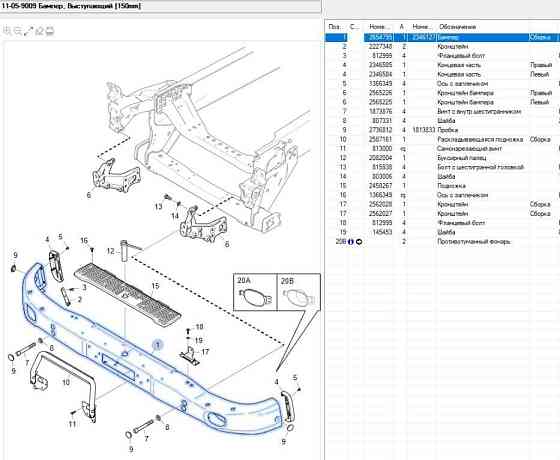Viewport: 560px width, 460px height.
Task: Select part row 803006 at position 14
Action: coord(442,176)
